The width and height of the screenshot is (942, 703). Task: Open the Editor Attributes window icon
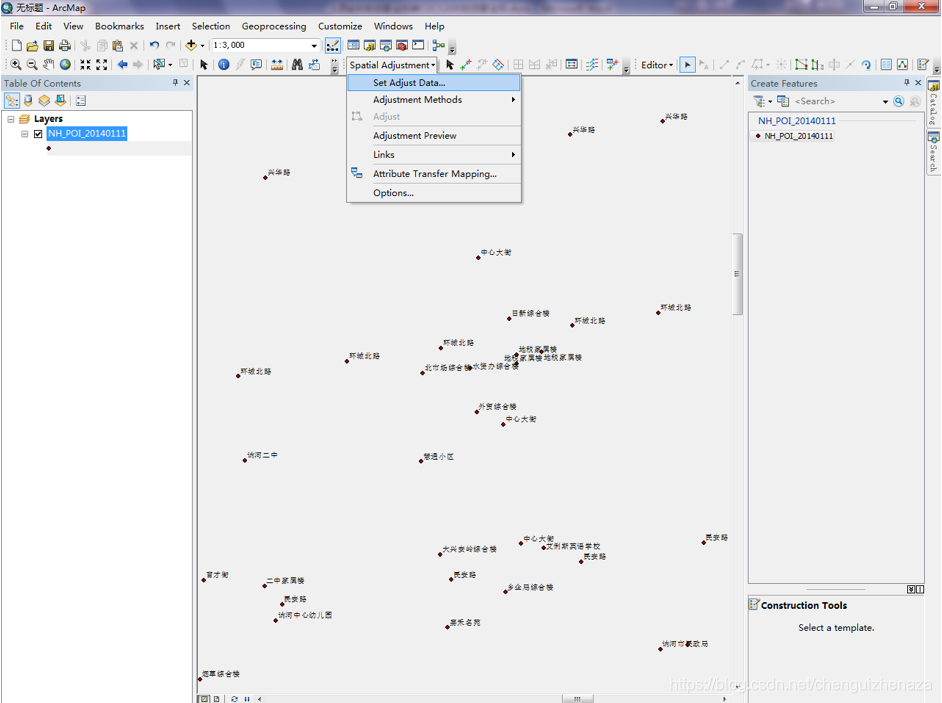coord(886,64)
